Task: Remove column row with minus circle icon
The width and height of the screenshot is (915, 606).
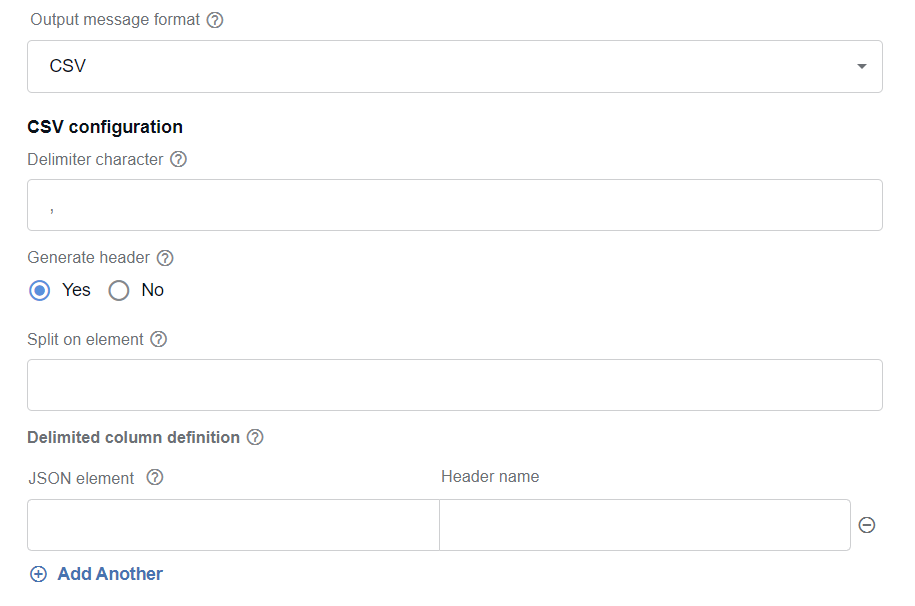Action: coord(867,525)
